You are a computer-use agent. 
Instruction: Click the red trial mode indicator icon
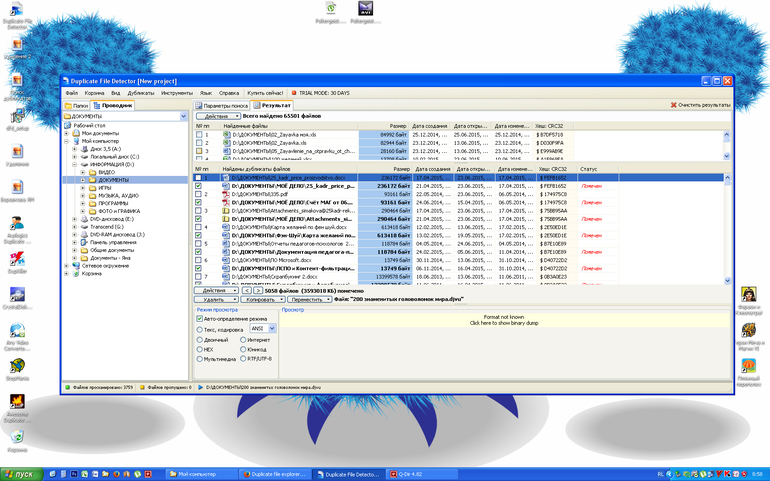[x=294, y=93]
